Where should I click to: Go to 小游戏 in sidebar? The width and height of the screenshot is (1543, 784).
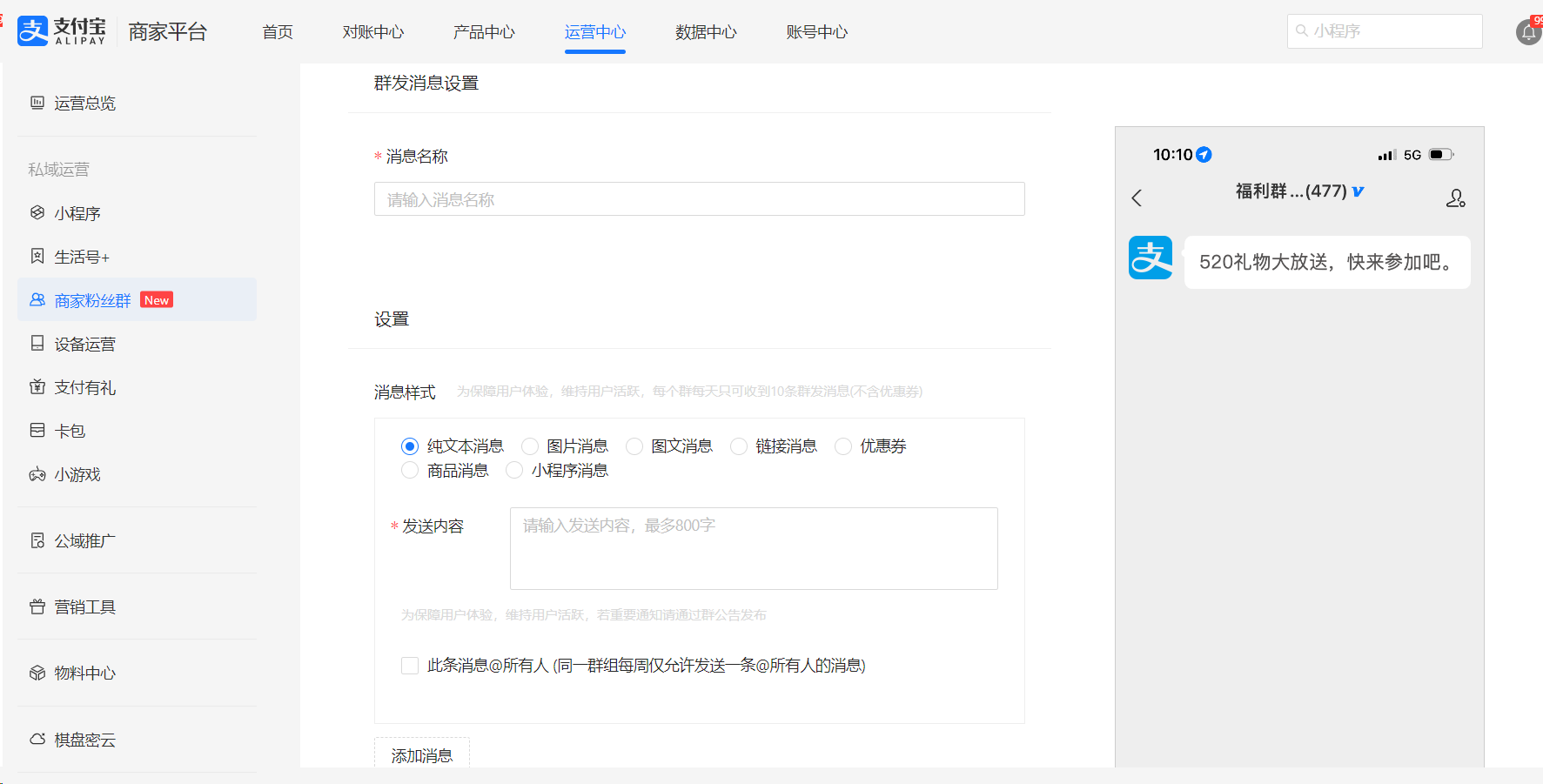pos(77,474)
